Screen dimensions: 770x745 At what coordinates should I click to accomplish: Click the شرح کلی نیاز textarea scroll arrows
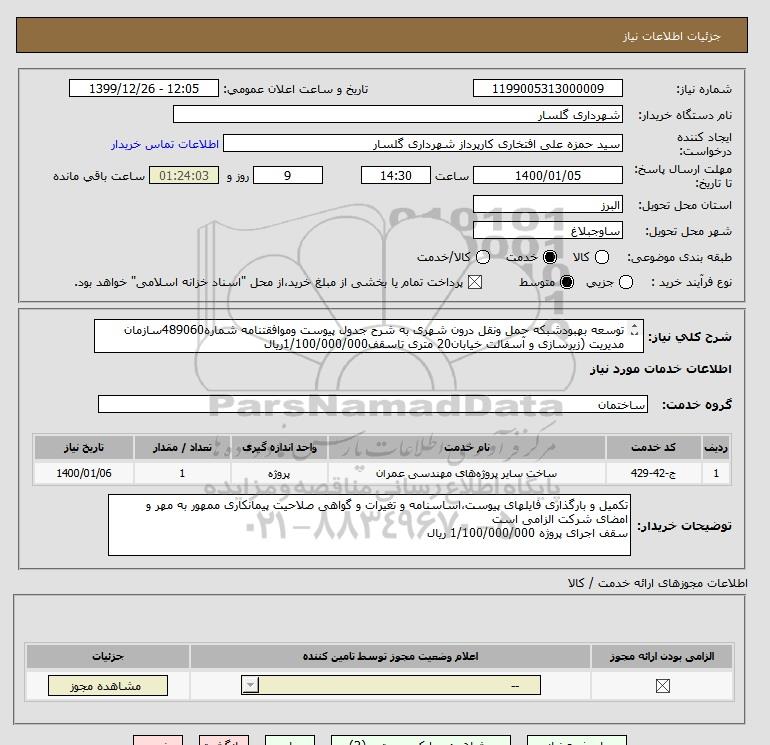(x=634, y=330)
